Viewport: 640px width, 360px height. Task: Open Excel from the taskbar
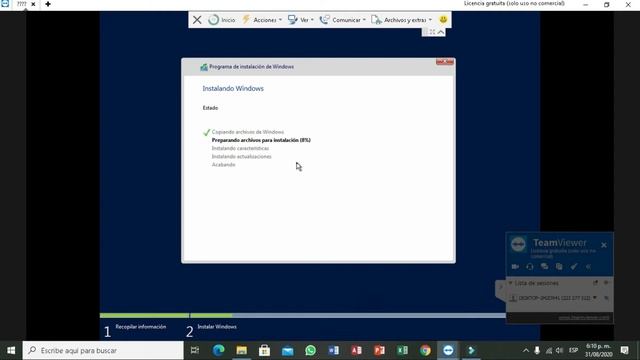click(x=402, y=350)
